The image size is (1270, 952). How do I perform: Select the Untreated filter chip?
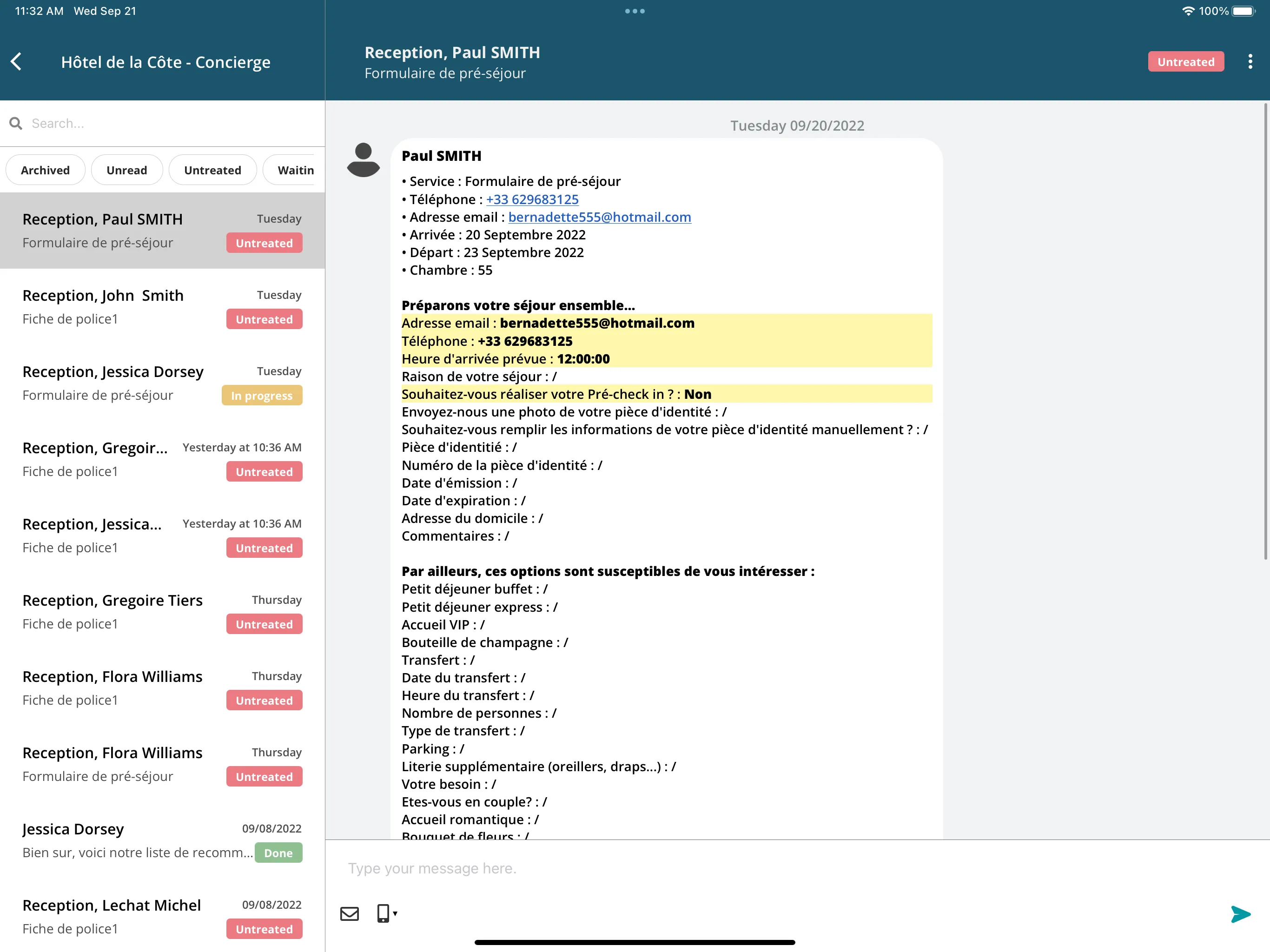212,170
